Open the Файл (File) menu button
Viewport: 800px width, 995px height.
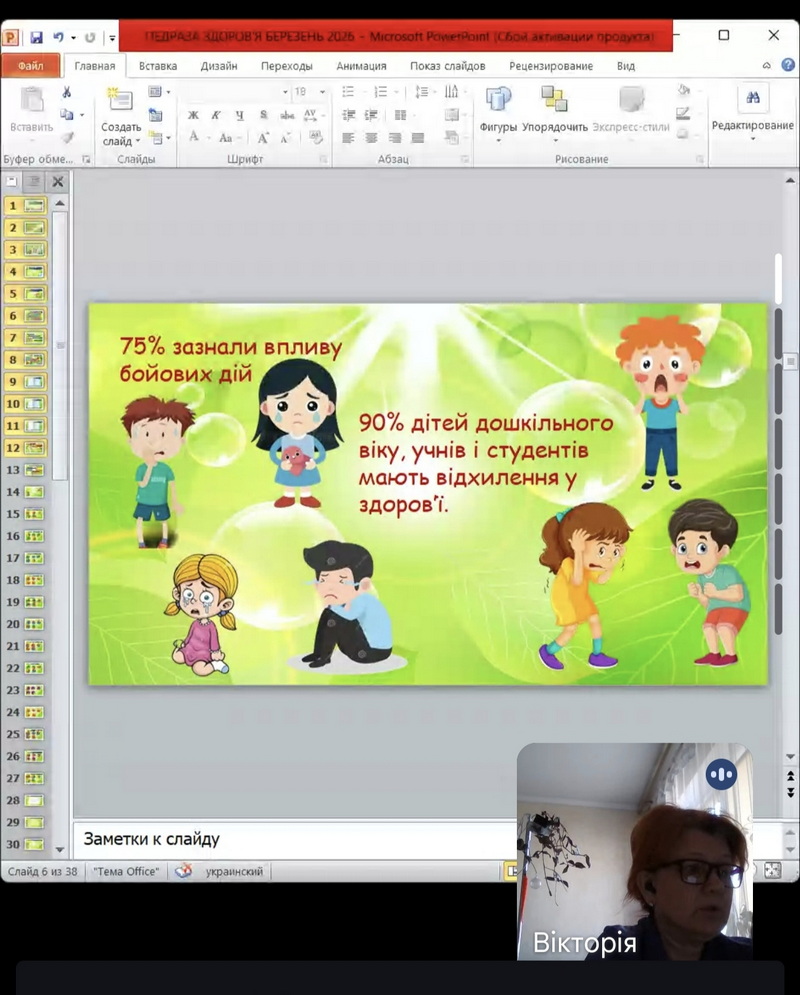(30, 66)
